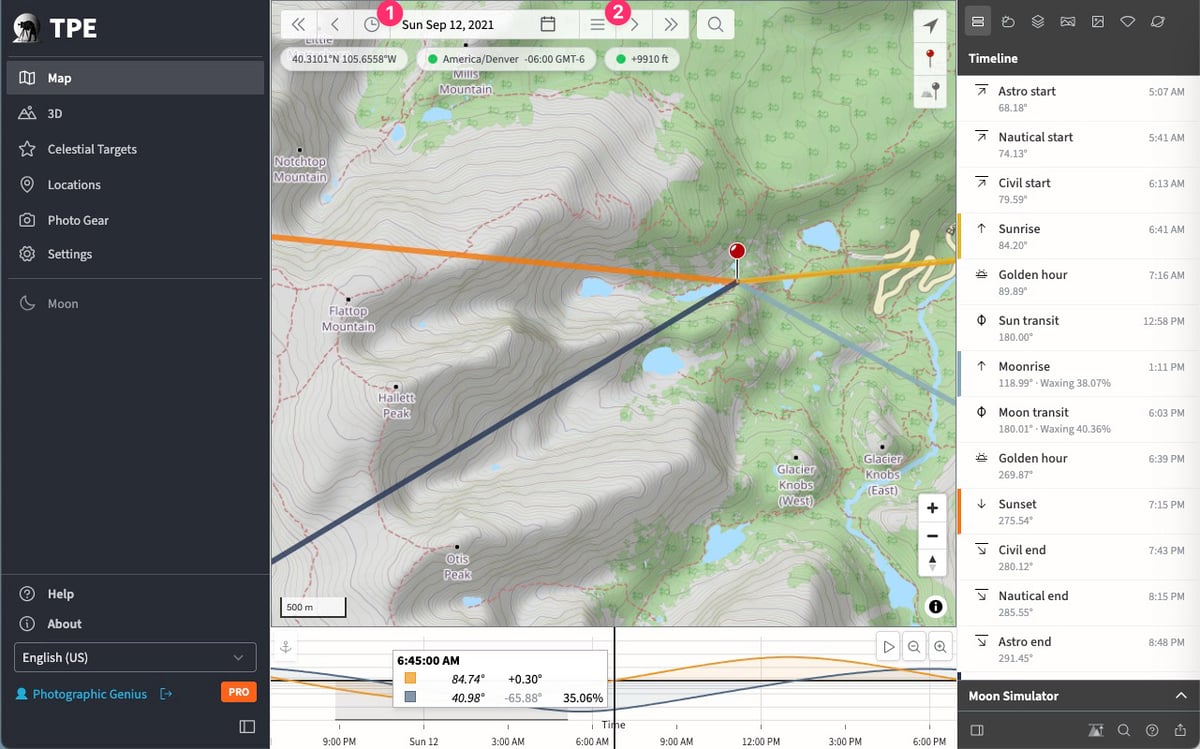Select the Astro start 5:07 AM event
The image size is (1200, 749).
(x=1079, y=98)
